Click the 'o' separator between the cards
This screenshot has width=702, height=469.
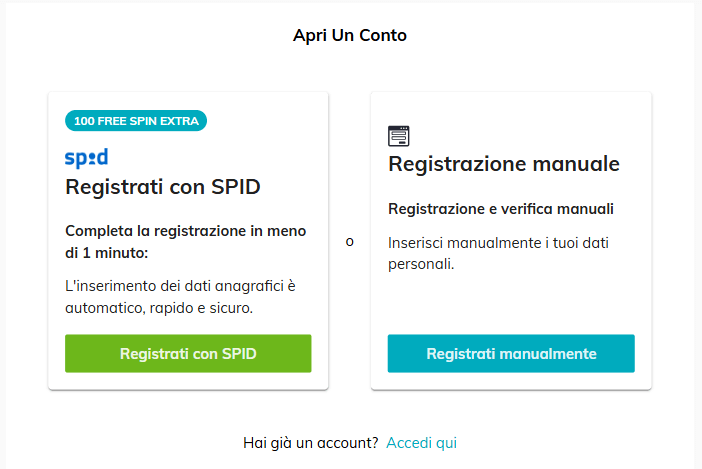[350, 242]
